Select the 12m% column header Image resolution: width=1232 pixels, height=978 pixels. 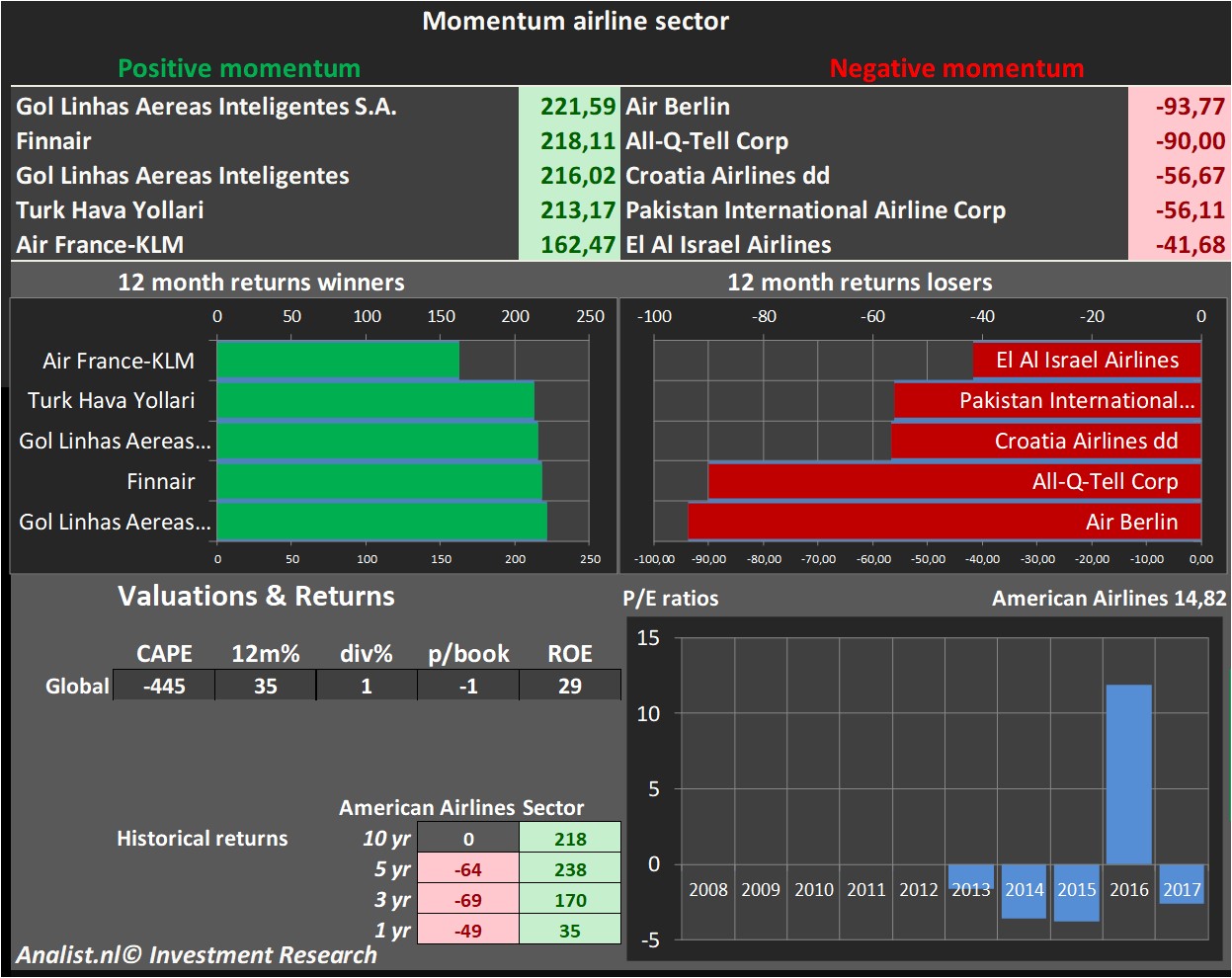(265, 654)
